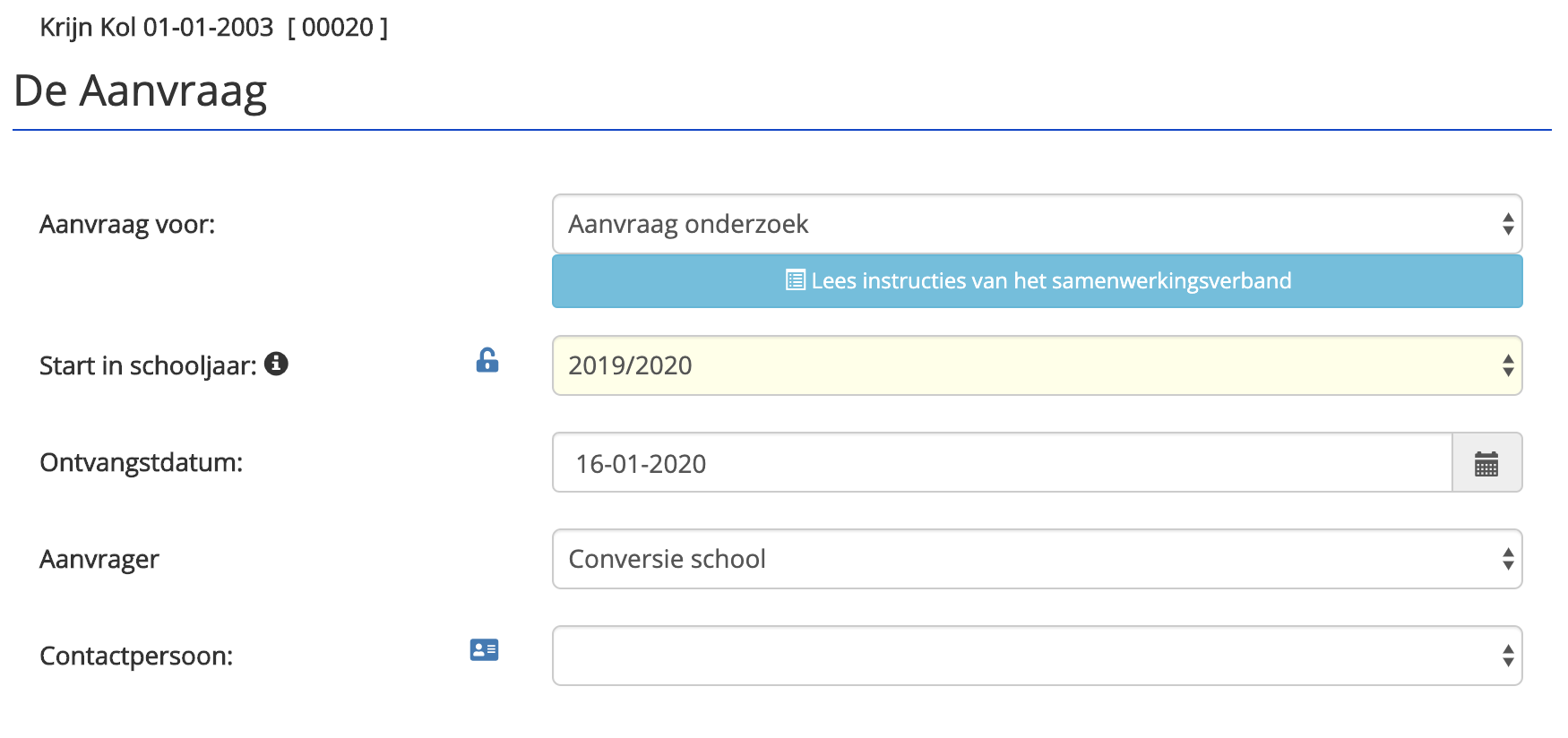Click the Aanvraag voor label

point(127,224)
